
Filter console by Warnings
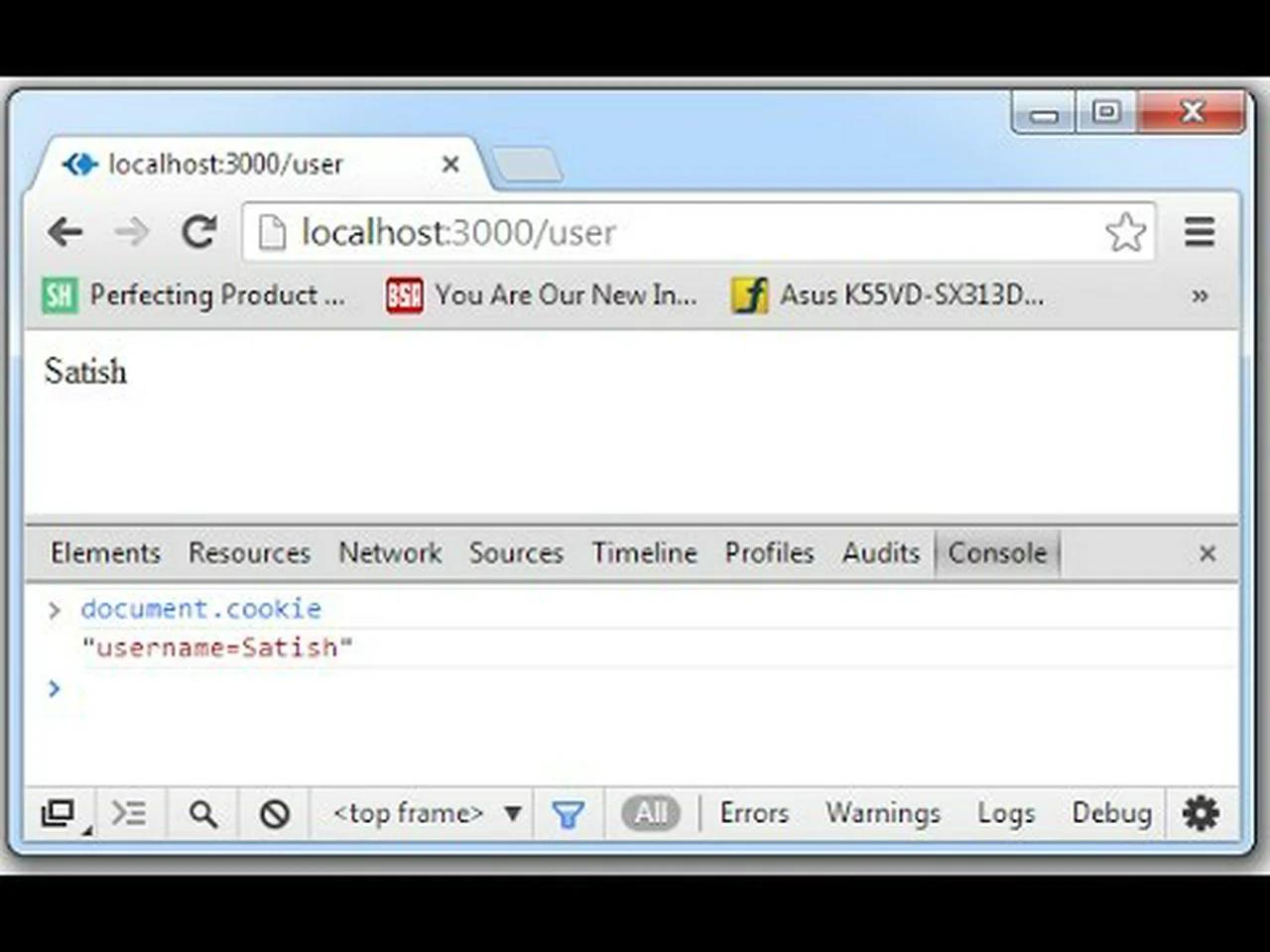[883, 813]
